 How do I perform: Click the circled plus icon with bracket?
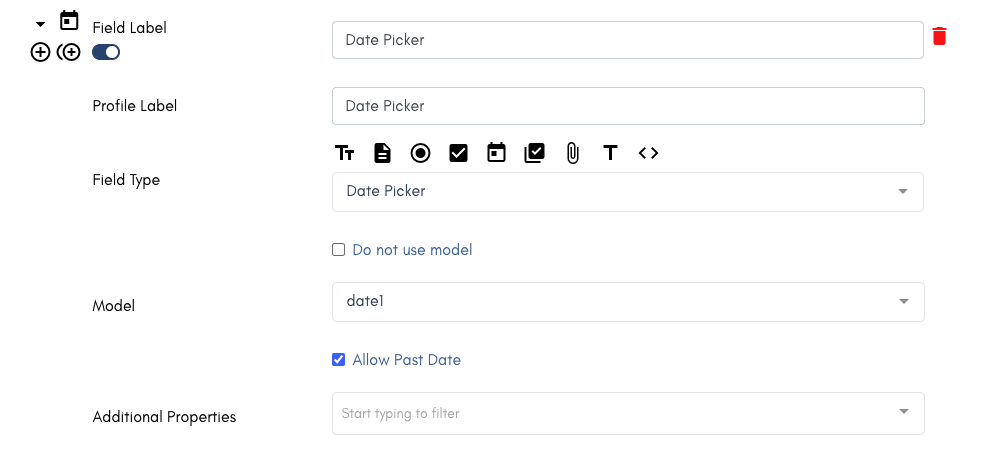point(69,52)
